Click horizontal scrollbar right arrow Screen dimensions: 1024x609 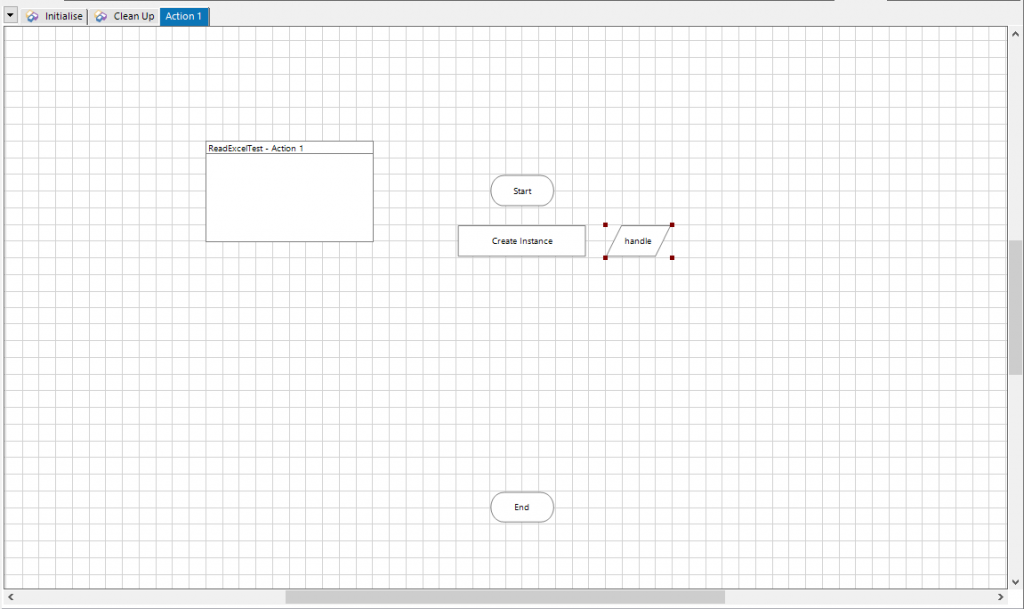(1000, 597)
